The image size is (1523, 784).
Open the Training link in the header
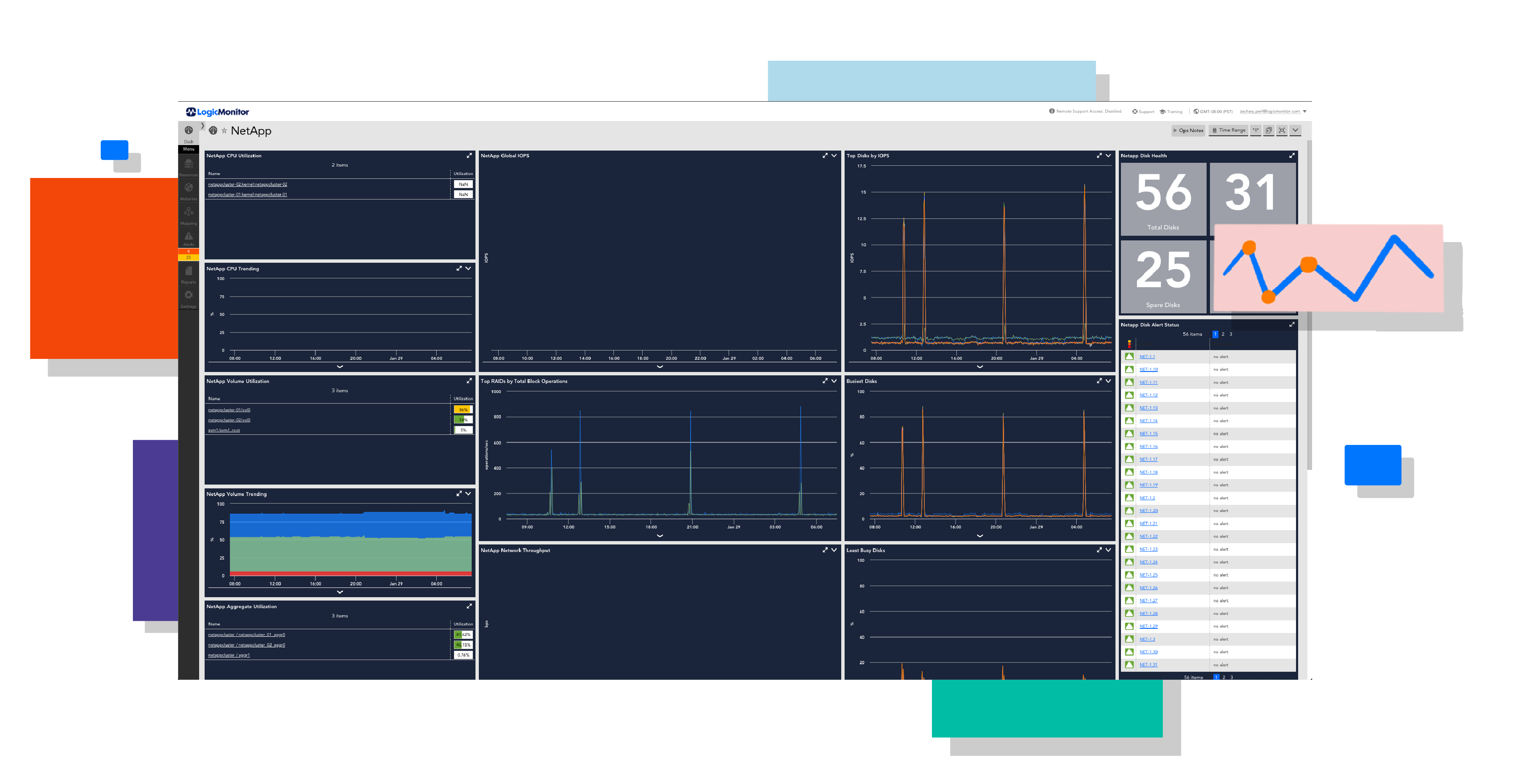[1171, 112]
